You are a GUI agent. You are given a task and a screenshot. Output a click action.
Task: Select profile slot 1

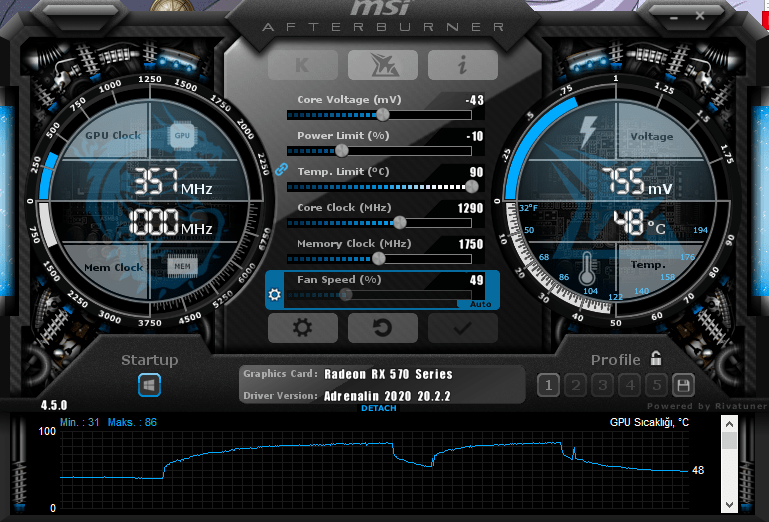pos(548,386)
